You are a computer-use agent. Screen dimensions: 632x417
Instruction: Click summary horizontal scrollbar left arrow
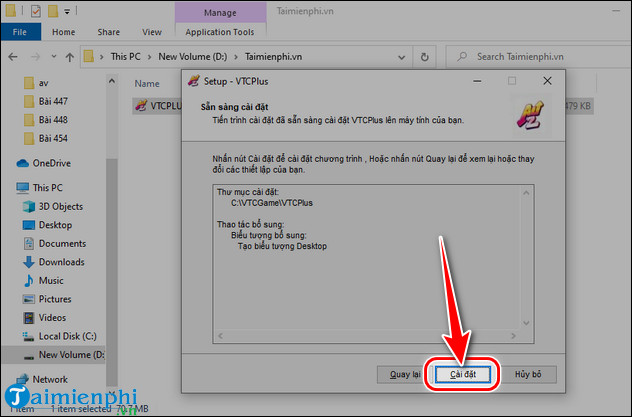coord(220,336)
